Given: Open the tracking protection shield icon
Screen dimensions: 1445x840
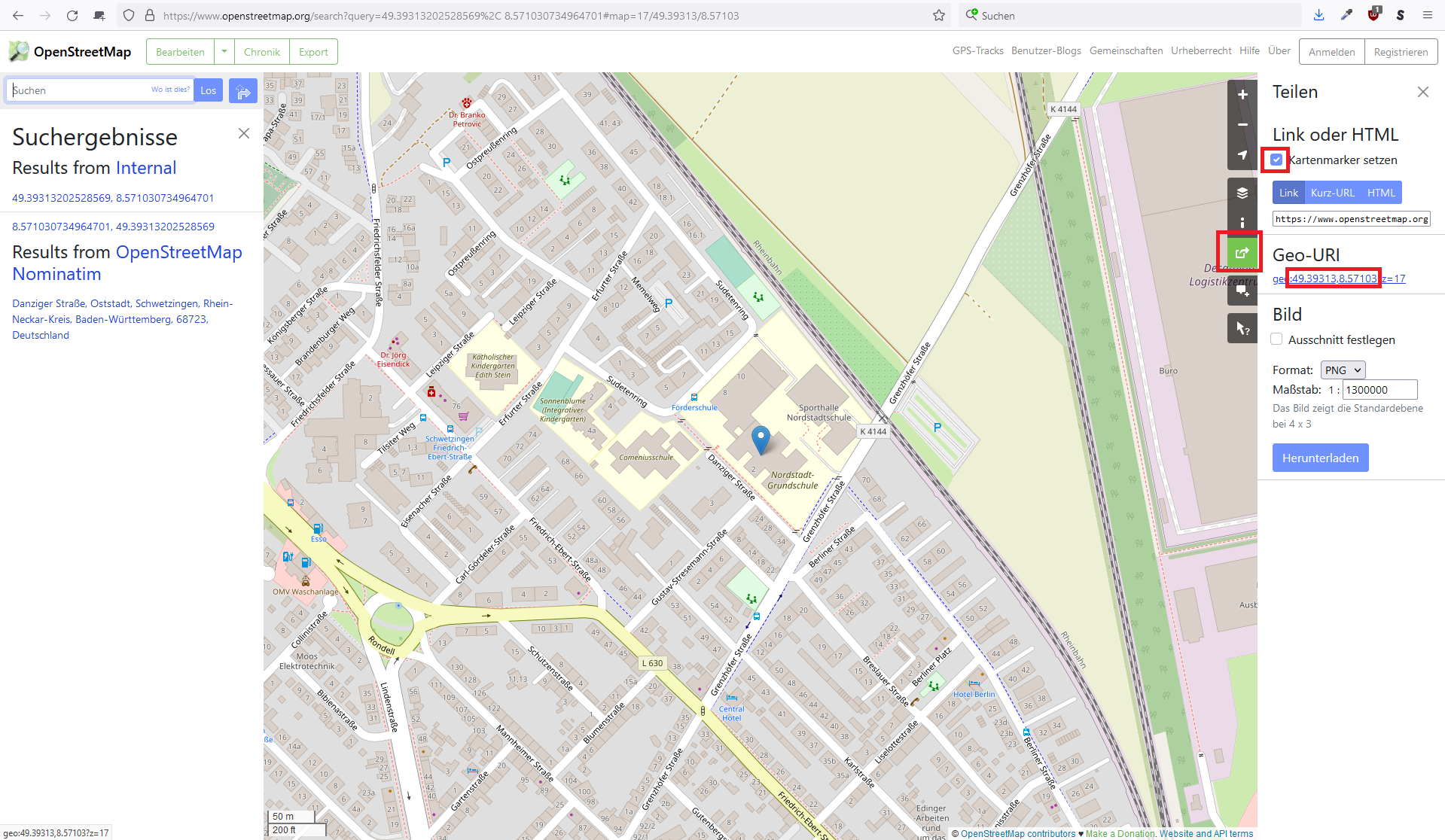Looking at the screenshot, I should click(x=129, y=15).
